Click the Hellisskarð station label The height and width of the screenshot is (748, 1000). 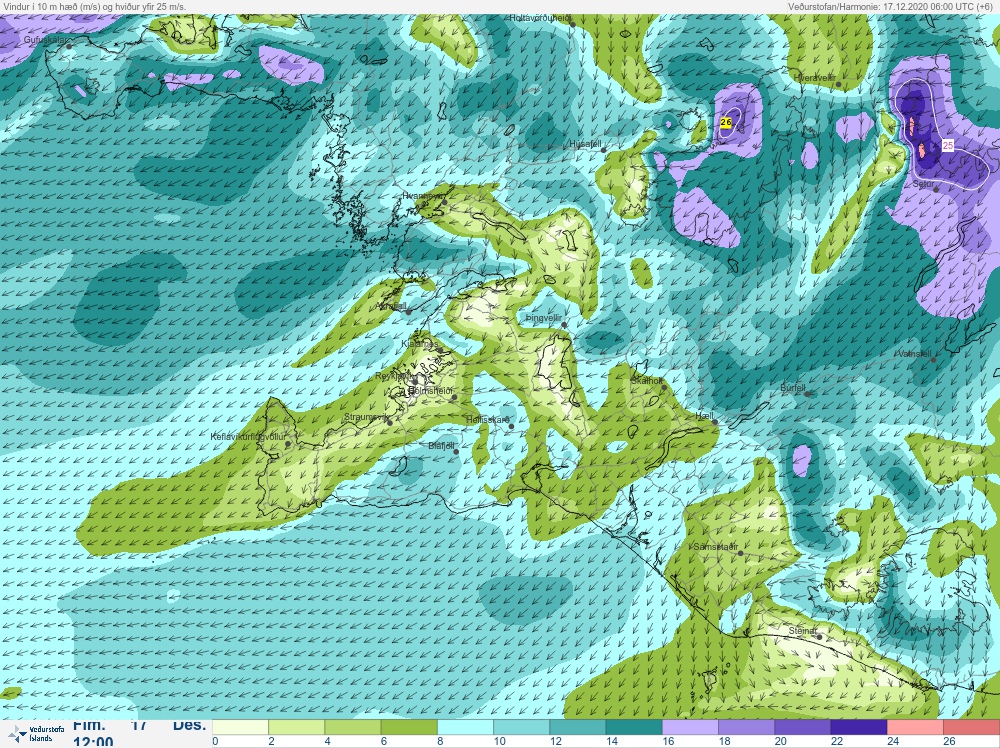pyautogui.click(x=488, y=420)
